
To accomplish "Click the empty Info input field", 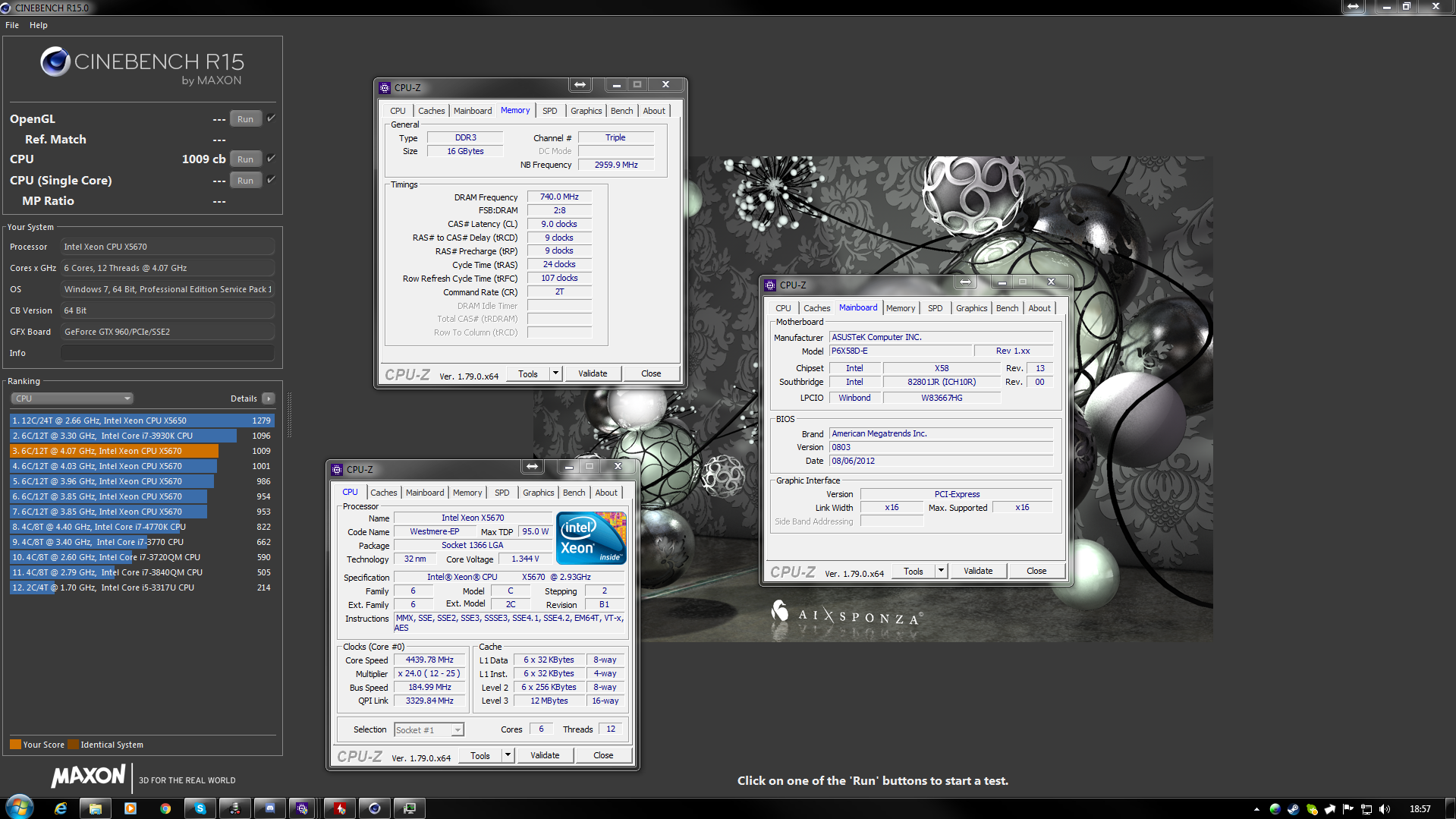I will click(x=168, y=353).
